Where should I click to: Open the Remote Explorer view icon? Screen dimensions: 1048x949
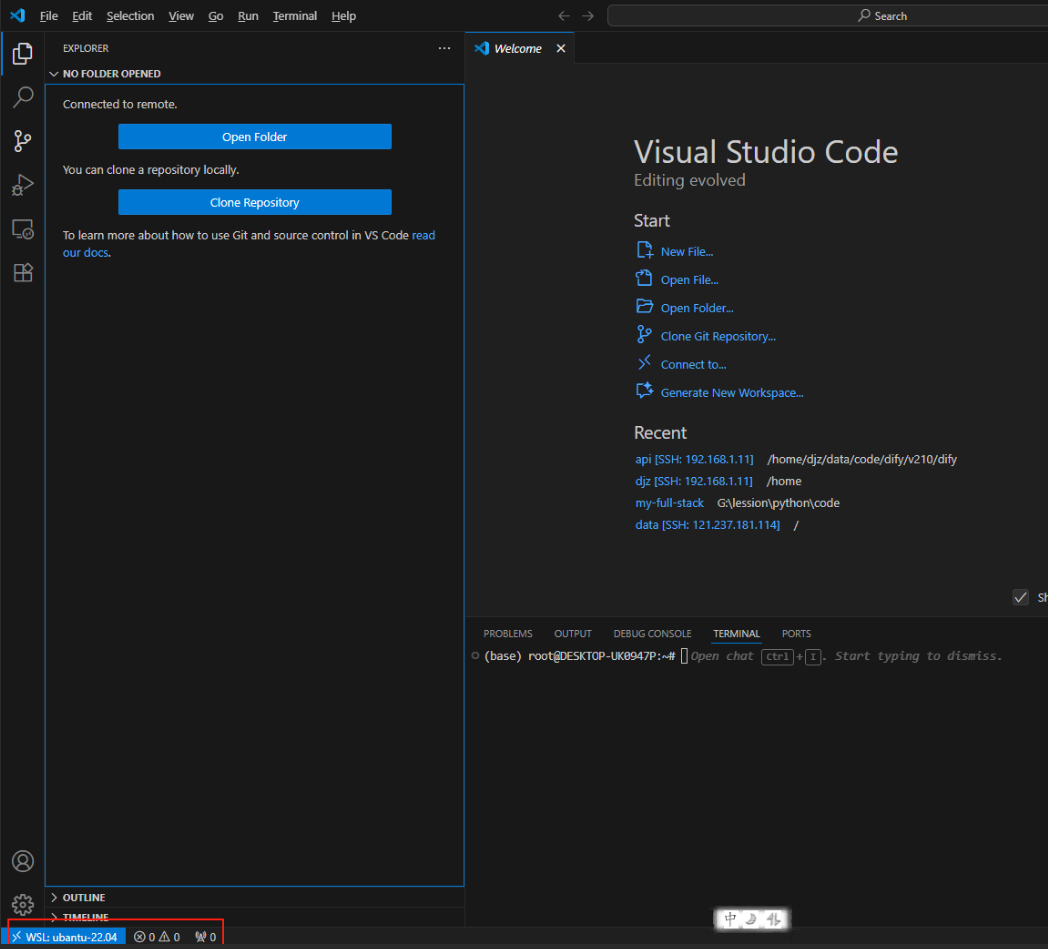coord(23,229)
